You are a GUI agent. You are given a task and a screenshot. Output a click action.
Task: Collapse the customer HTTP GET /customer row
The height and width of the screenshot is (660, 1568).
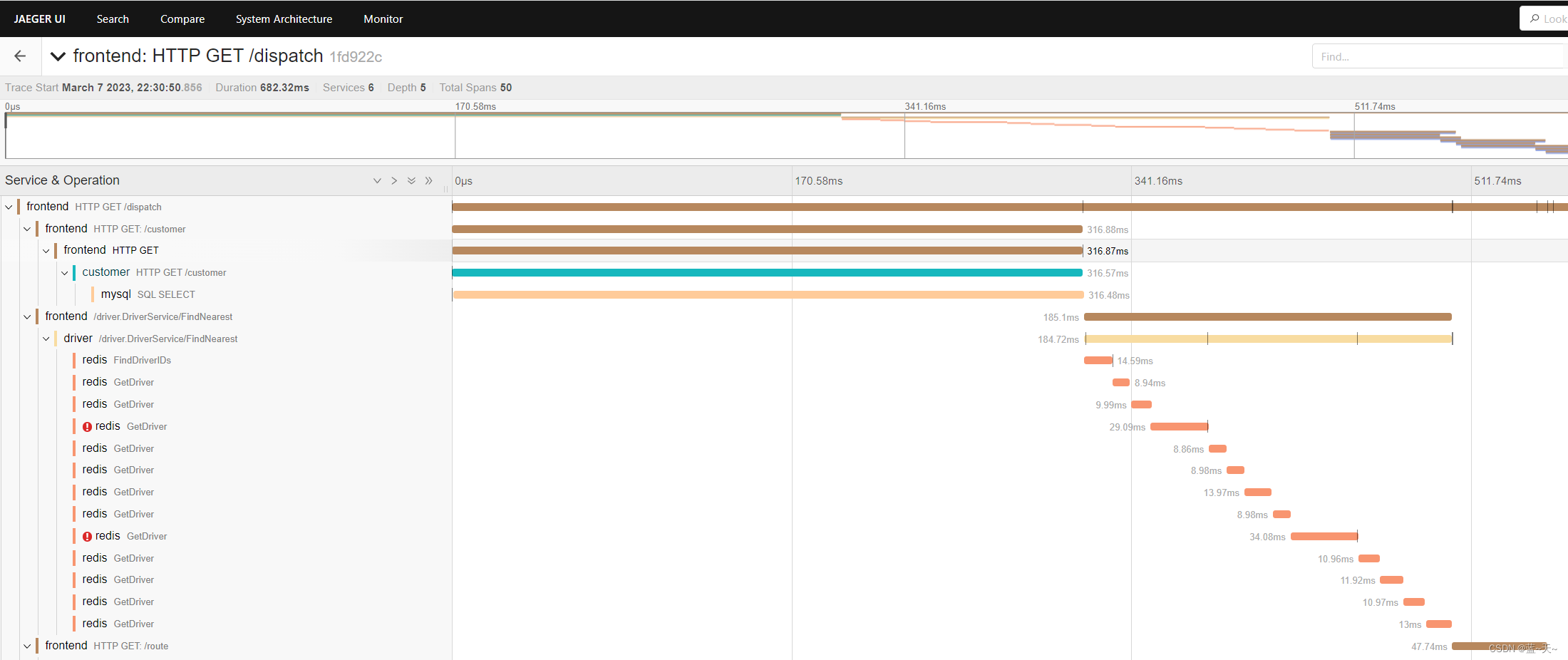click(x=64, y=273)
